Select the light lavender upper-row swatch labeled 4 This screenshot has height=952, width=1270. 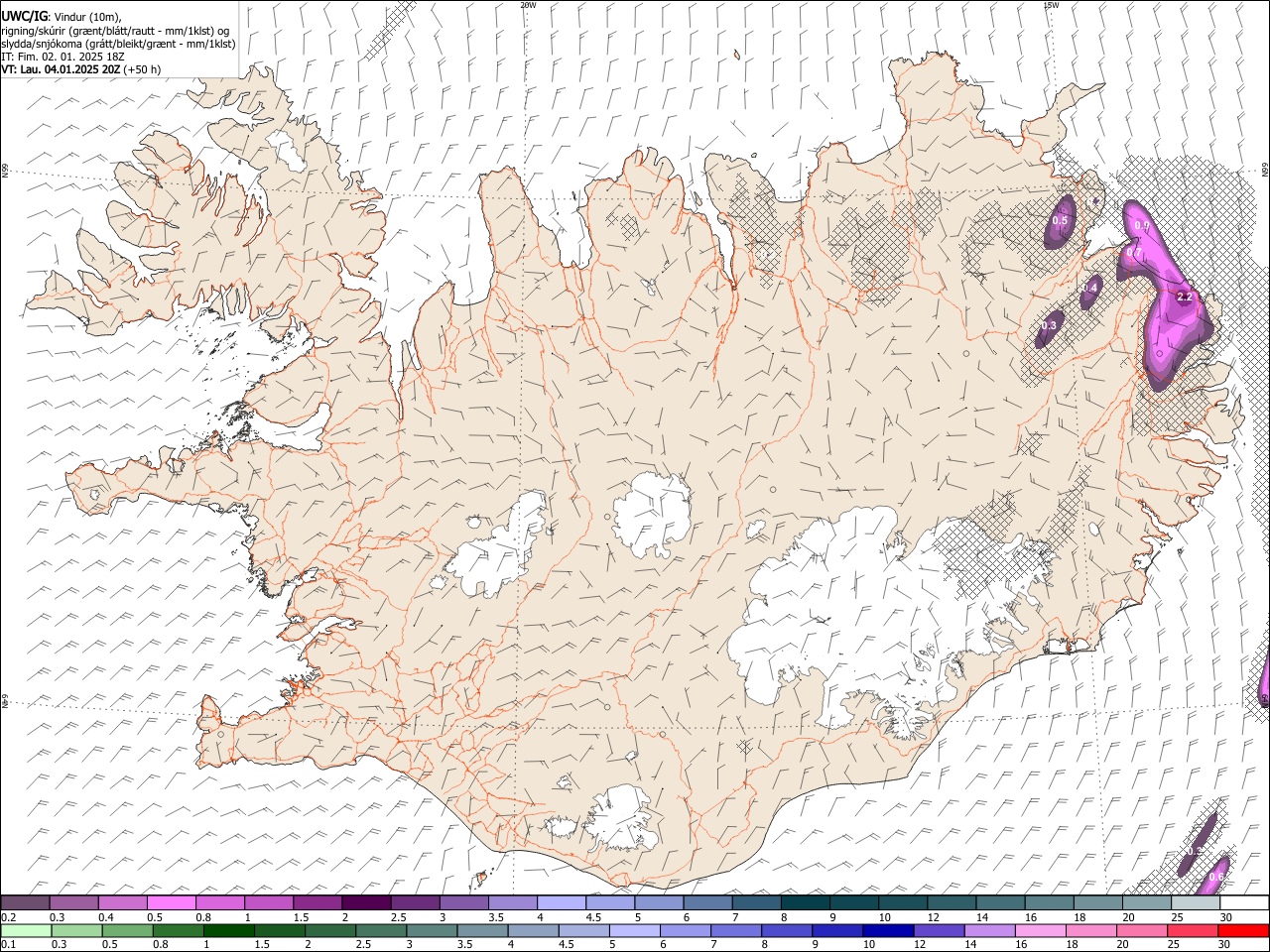click(x=562, y=903)
